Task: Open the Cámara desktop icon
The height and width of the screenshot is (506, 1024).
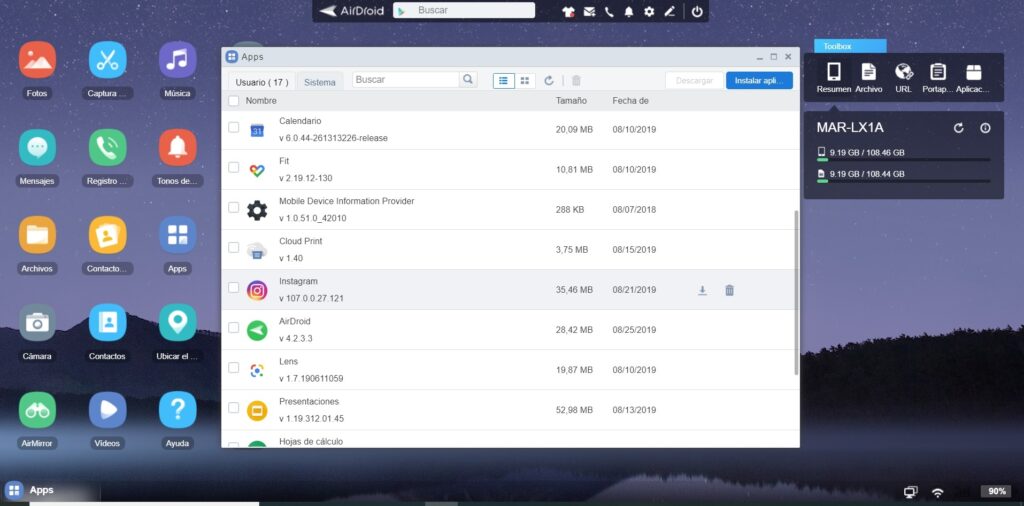Action: 37,323
